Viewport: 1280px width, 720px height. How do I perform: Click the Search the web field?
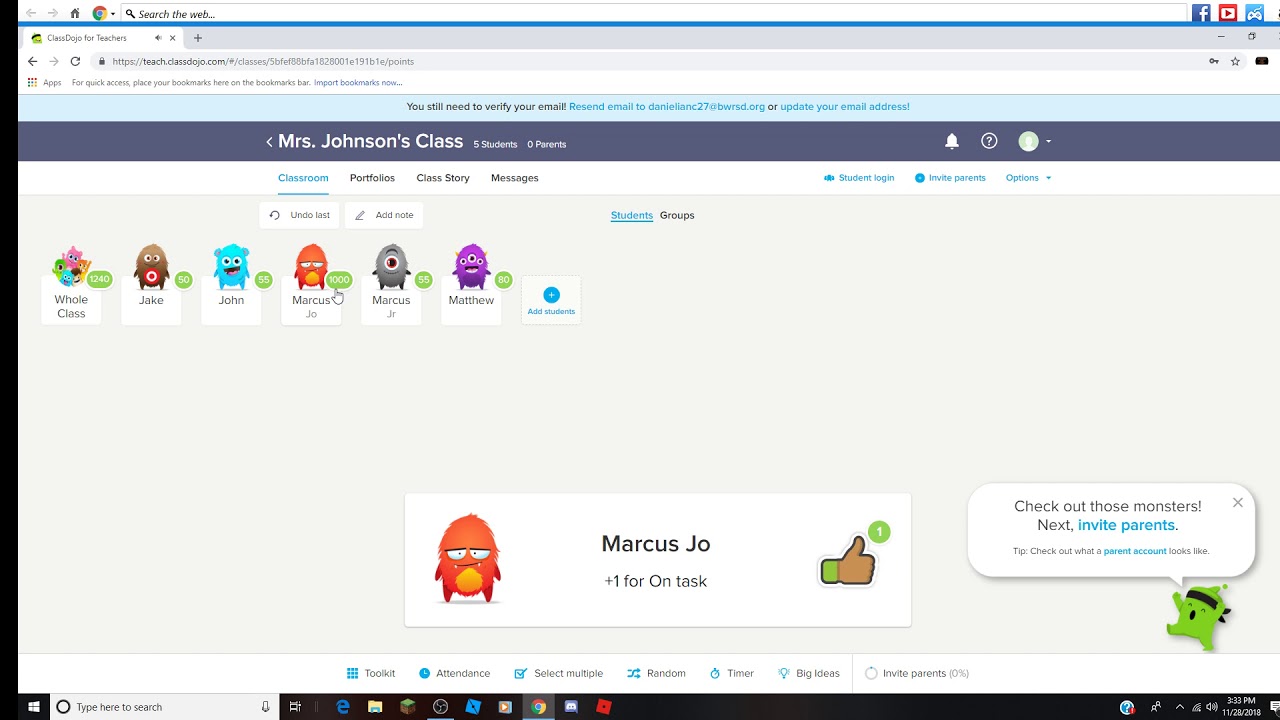(x=653, y=14)
